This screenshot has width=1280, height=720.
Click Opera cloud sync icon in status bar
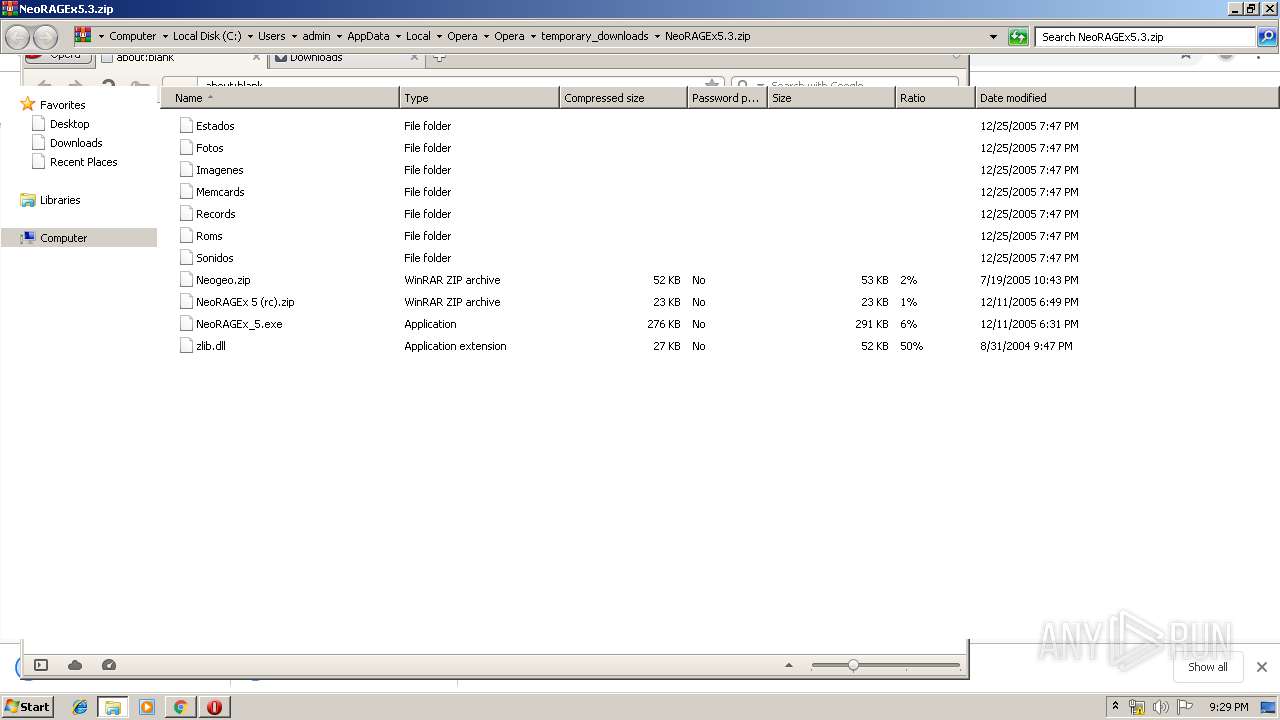(75, 665)
